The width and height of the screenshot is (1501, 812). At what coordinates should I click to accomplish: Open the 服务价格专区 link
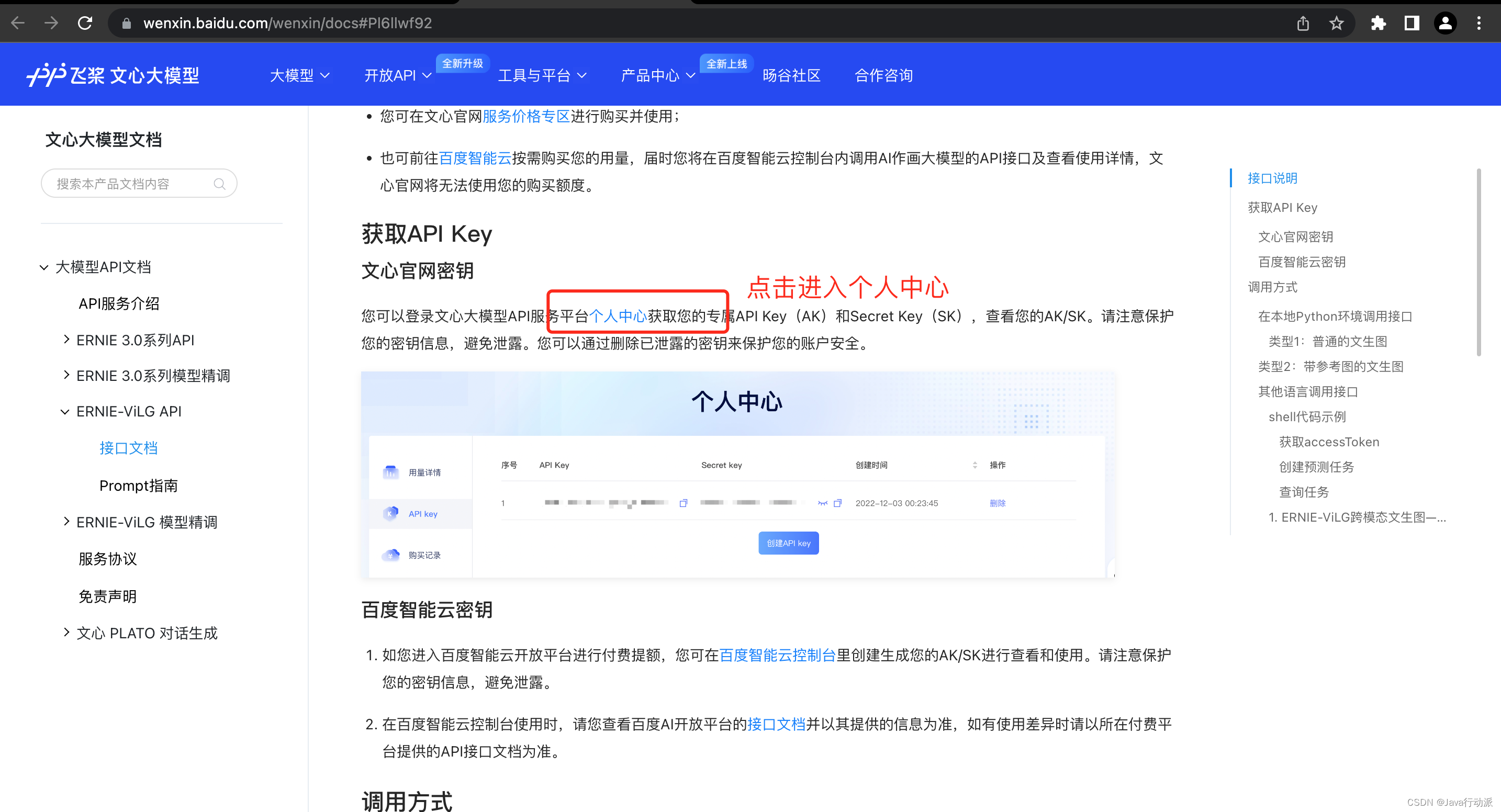526,117
